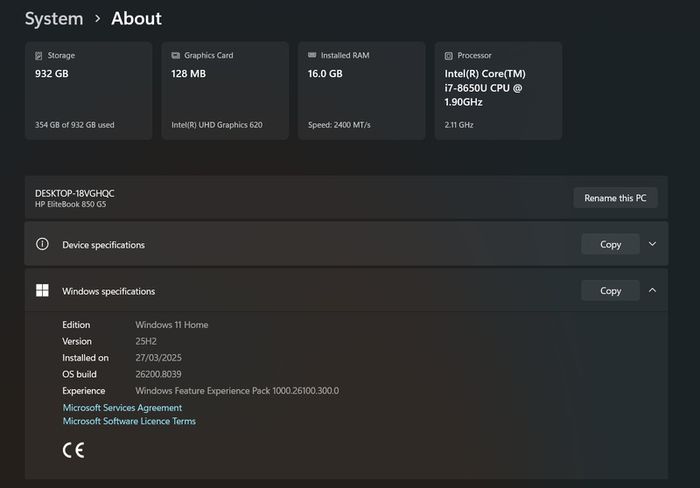Rename this PC
This screenshot has height=488, width=700.
click(x=615, y=198)
